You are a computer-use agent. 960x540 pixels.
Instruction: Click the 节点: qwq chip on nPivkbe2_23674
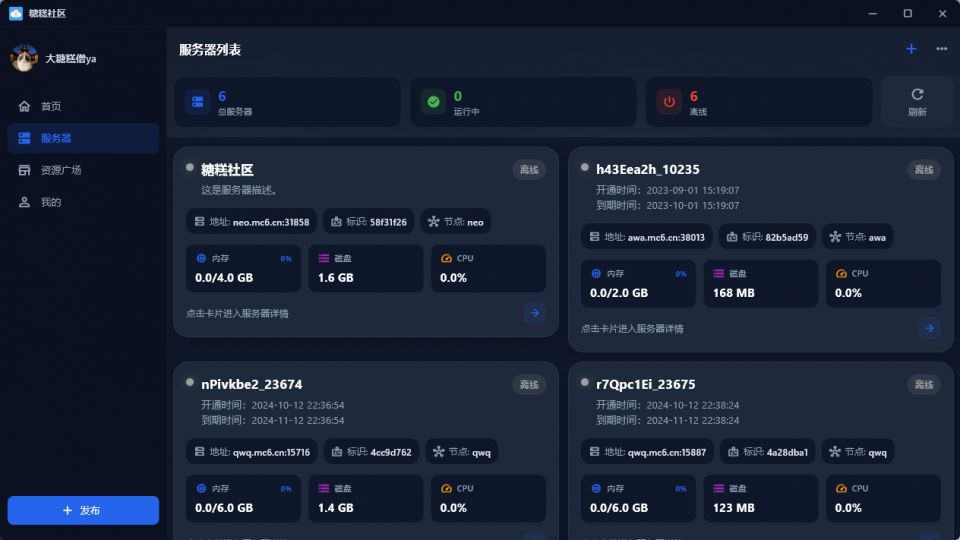(x=462, y=452)
